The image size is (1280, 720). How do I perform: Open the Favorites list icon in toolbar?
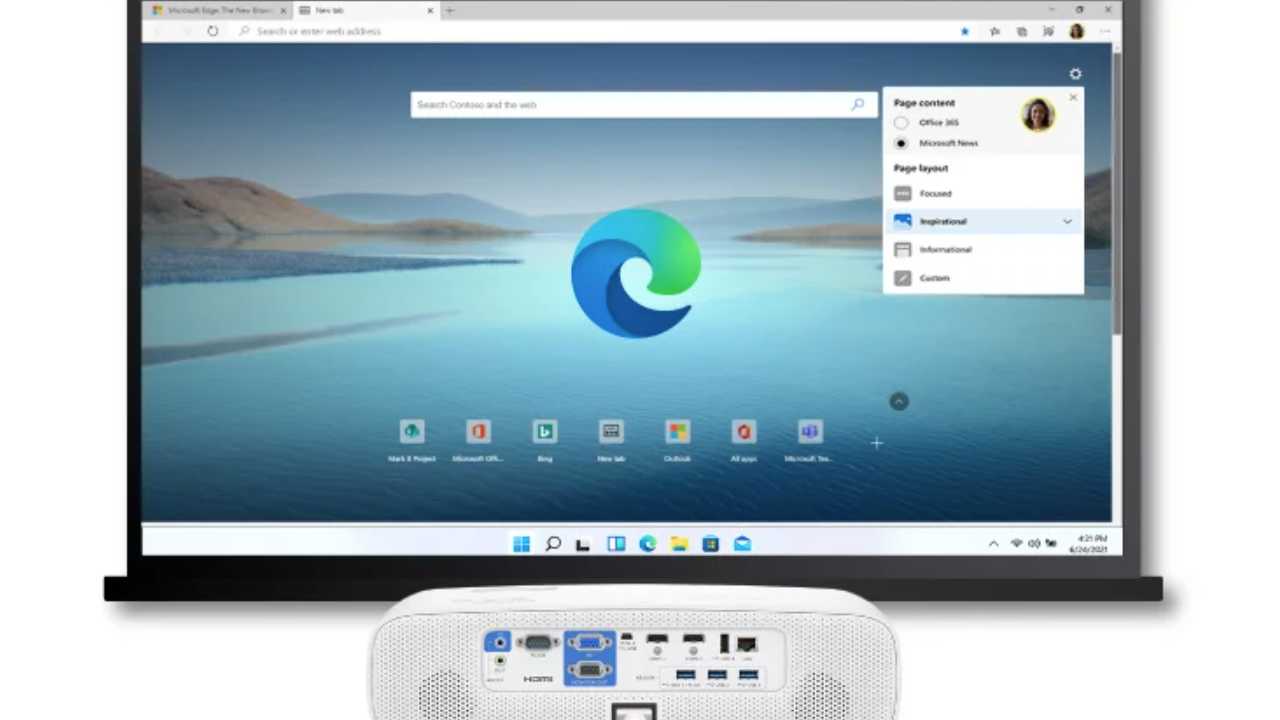pos(994,31)
